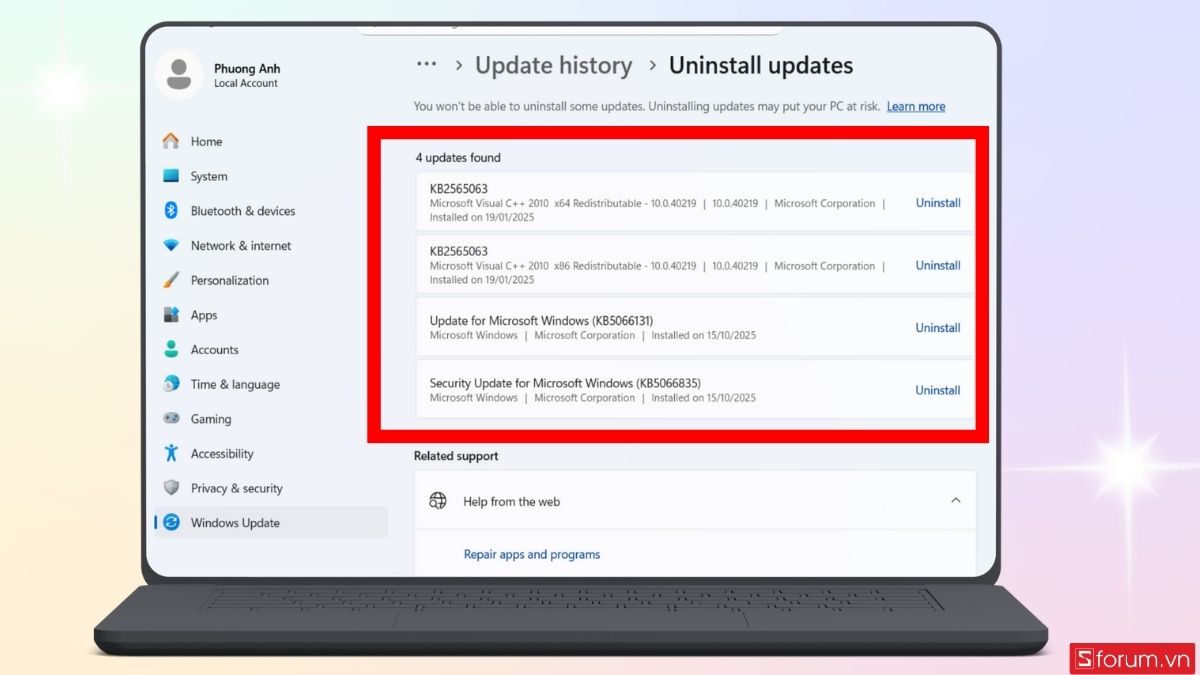Click the Apps grid icon
Viewport: 1200px width, 675px height.
171,315
